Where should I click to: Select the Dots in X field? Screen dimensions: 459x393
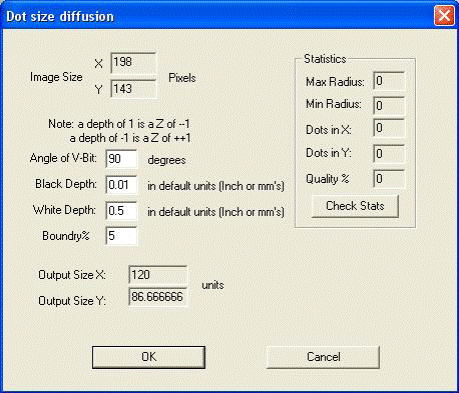click(389, 128)
